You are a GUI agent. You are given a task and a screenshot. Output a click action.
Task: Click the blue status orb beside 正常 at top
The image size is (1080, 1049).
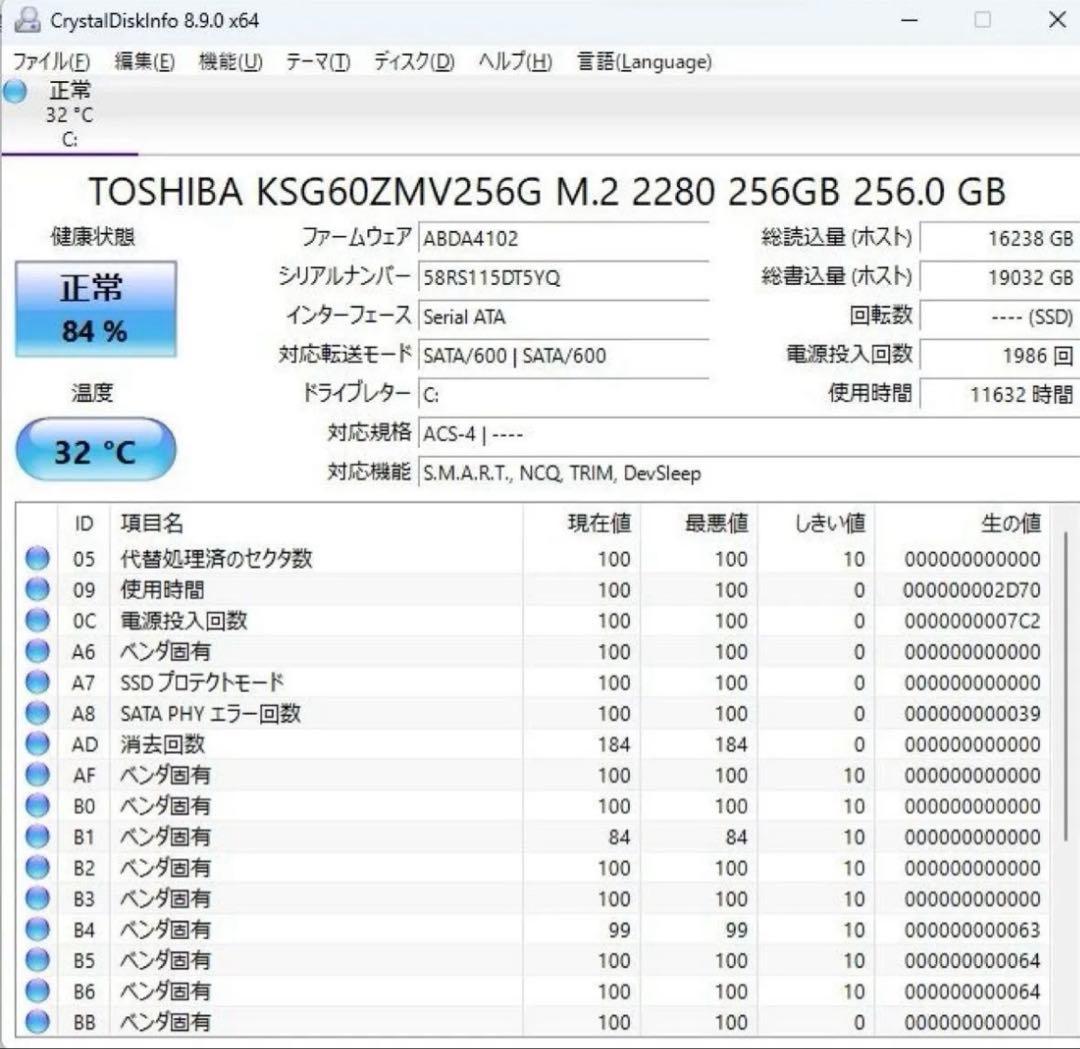15,91
